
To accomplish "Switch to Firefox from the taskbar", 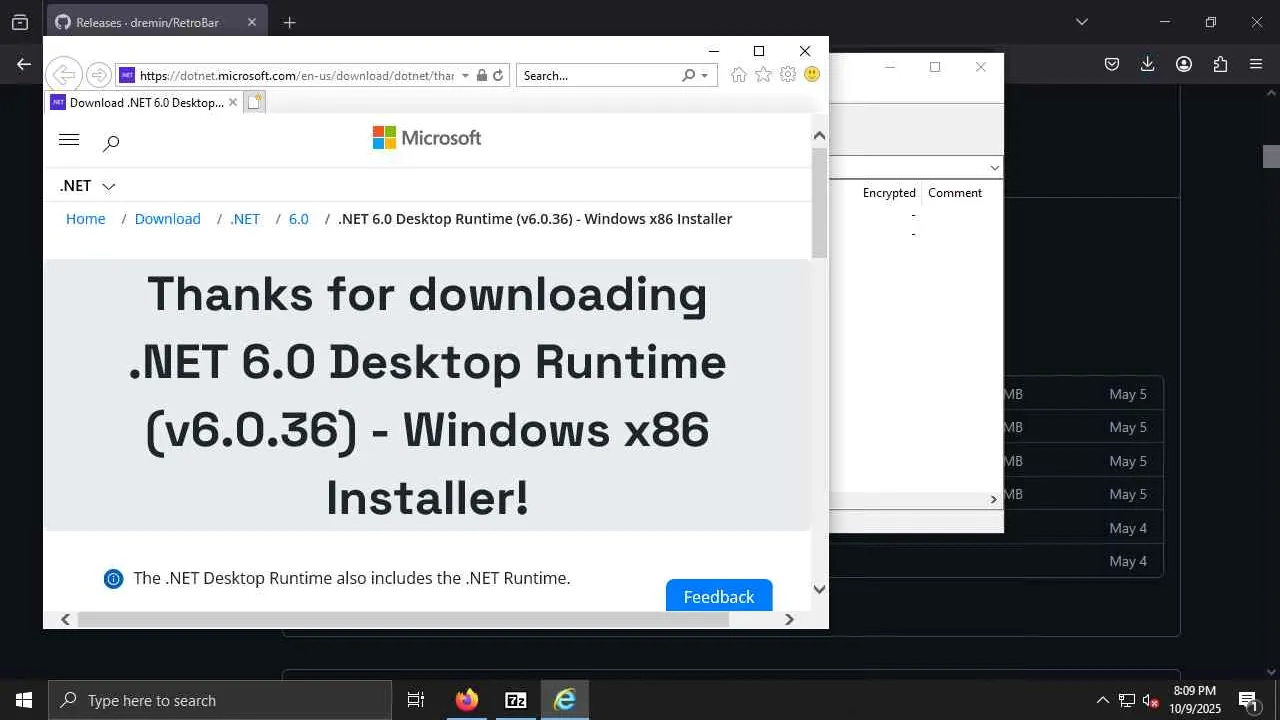I will [x=467, y=700].
